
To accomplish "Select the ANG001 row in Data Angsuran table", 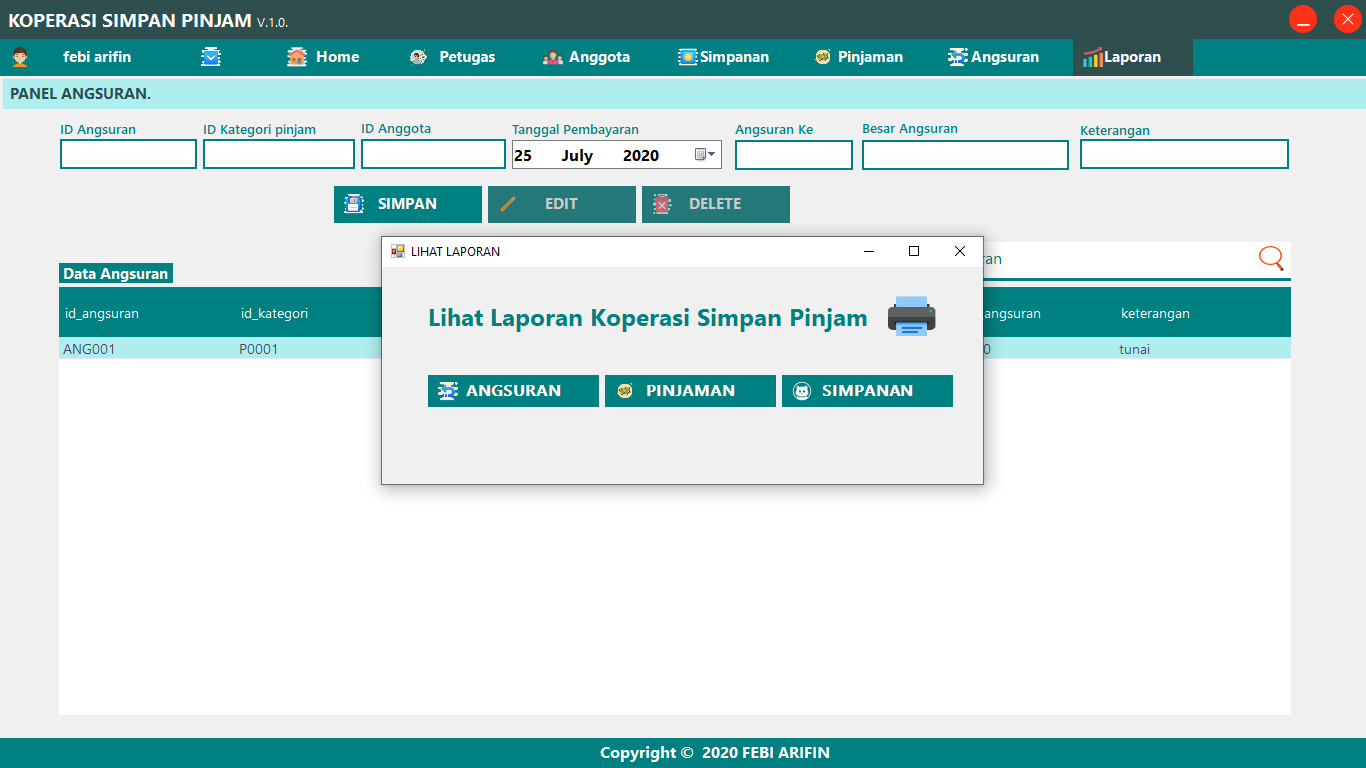I will point(150,348).
